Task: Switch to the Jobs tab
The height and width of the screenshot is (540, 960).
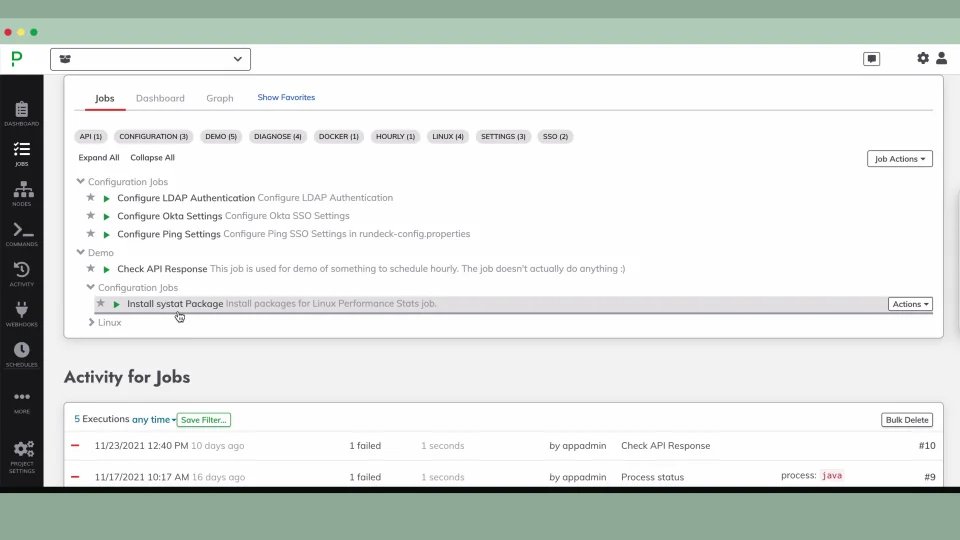Action: tap(105, 98)
